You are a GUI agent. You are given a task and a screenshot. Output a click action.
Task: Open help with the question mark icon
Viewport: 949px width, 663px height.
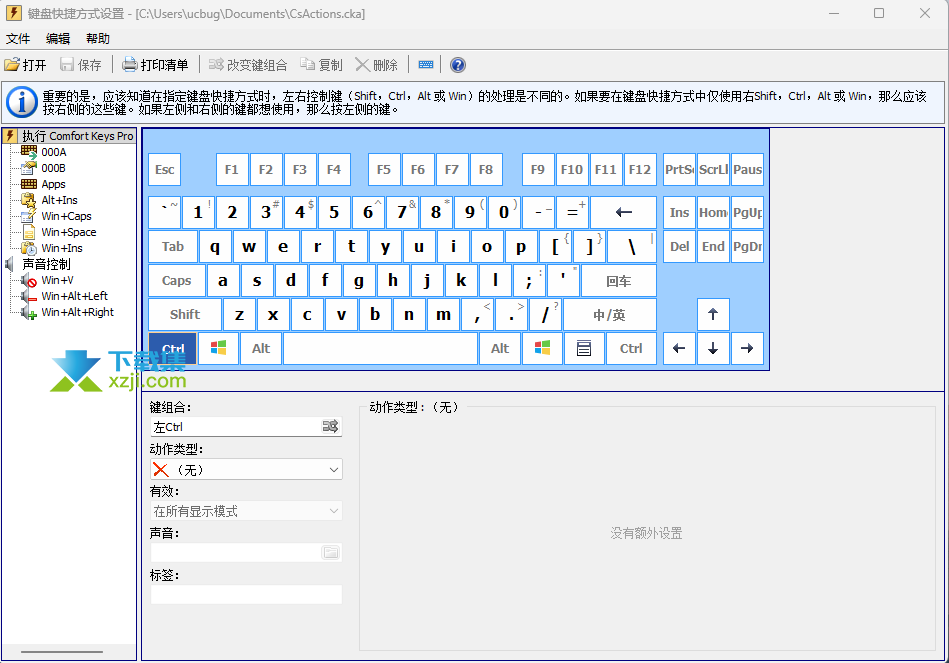[x=458, y=65]
